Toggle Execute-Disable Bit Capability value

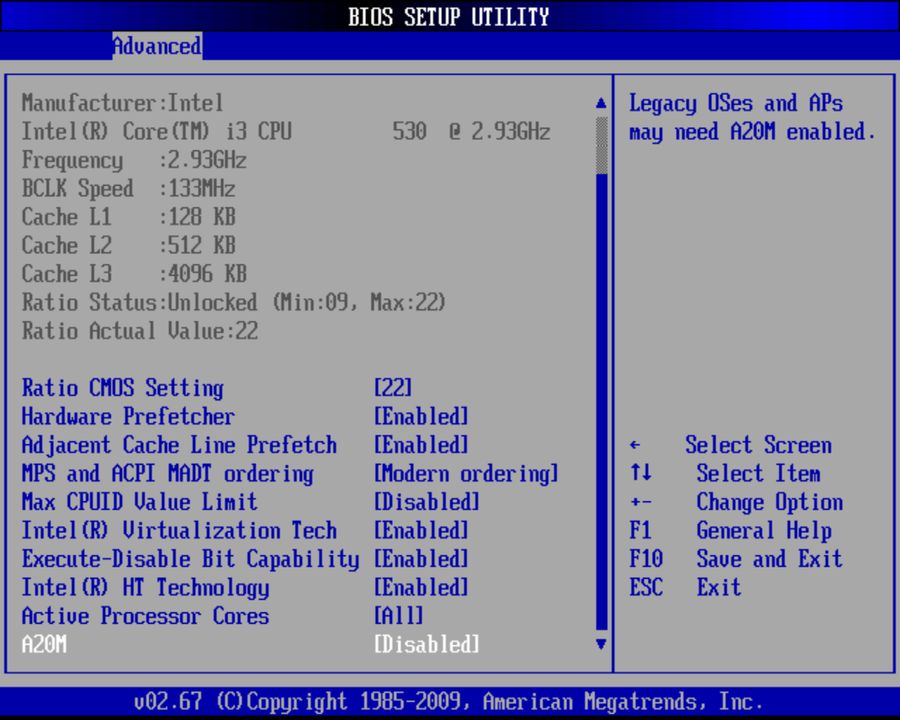[x=421, y=559]
